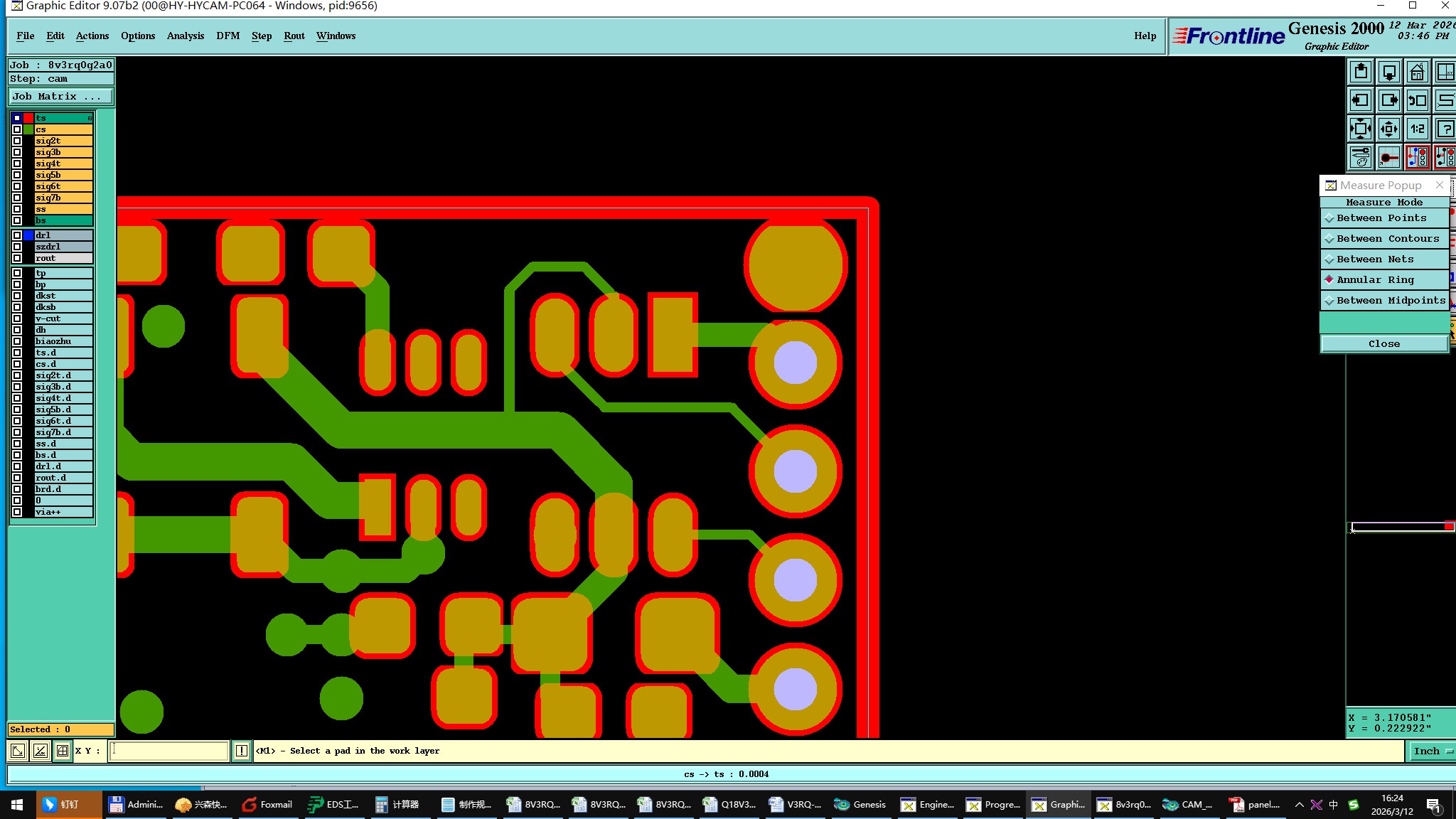The height and width of the screenshot is (819, 1456).
Task: Open the DFM menu
Action: [x=227, y=36]
